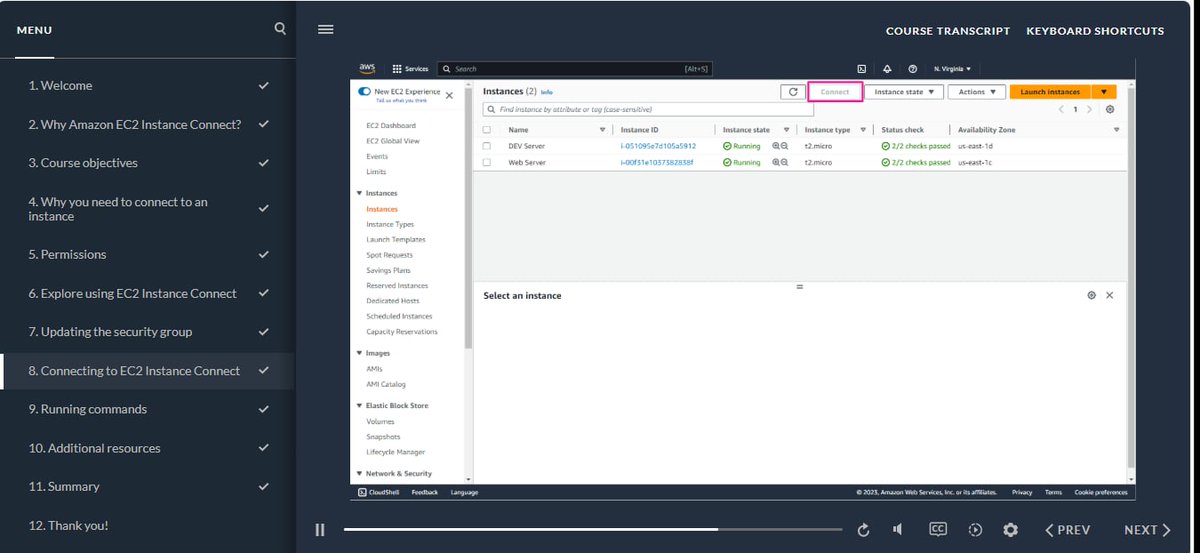Open CloudShell in the footer
This screenshot has height=553, width=1200.
[x=380, y=492]
